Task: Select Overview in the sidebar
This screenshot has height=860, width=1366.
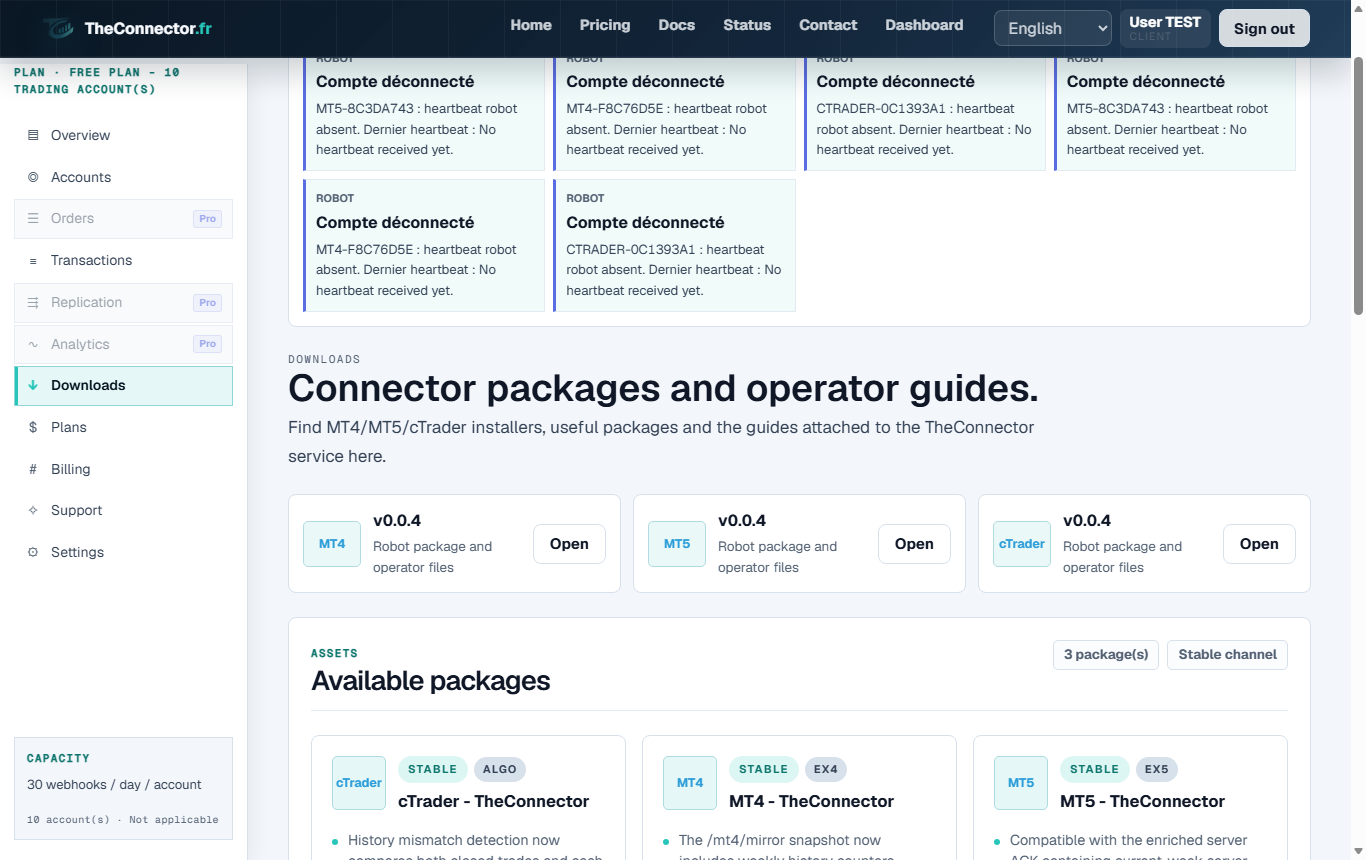Action: 124,135
